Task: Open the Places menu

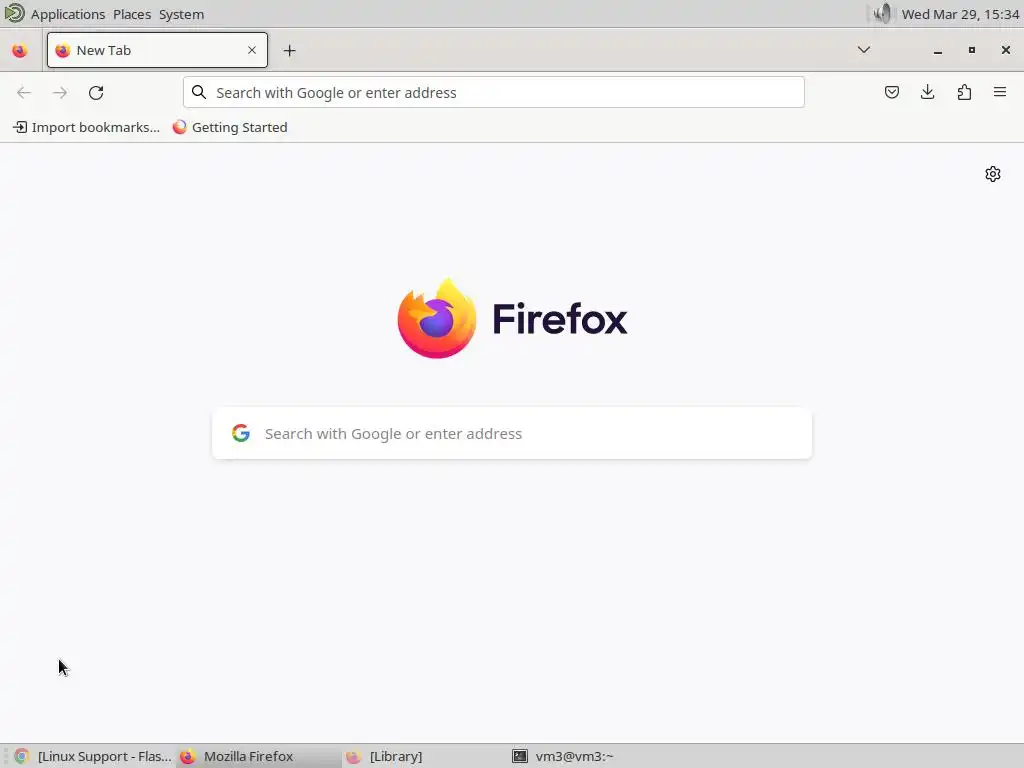Action: tap(132, 14)
